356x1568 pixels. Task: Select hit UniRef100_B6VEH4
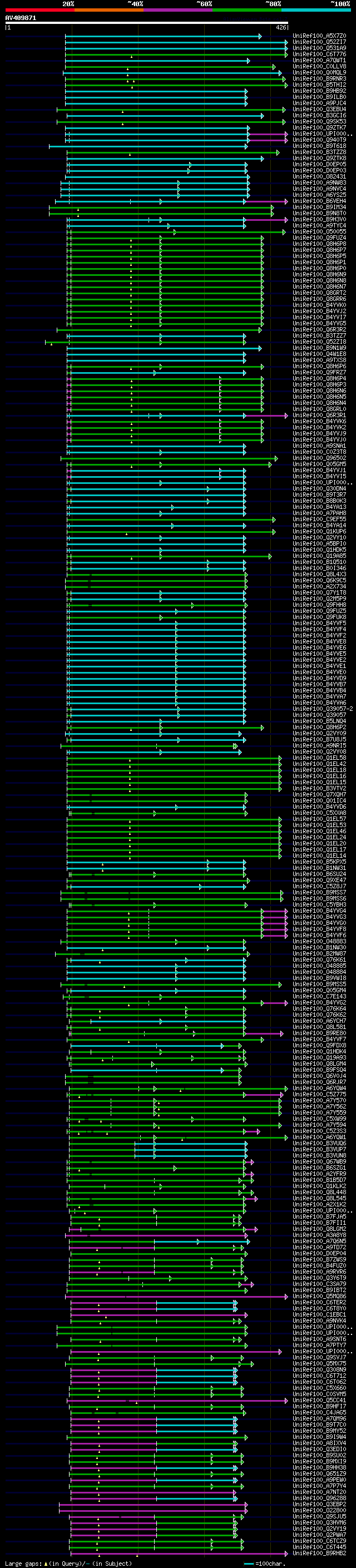point(319,201)
